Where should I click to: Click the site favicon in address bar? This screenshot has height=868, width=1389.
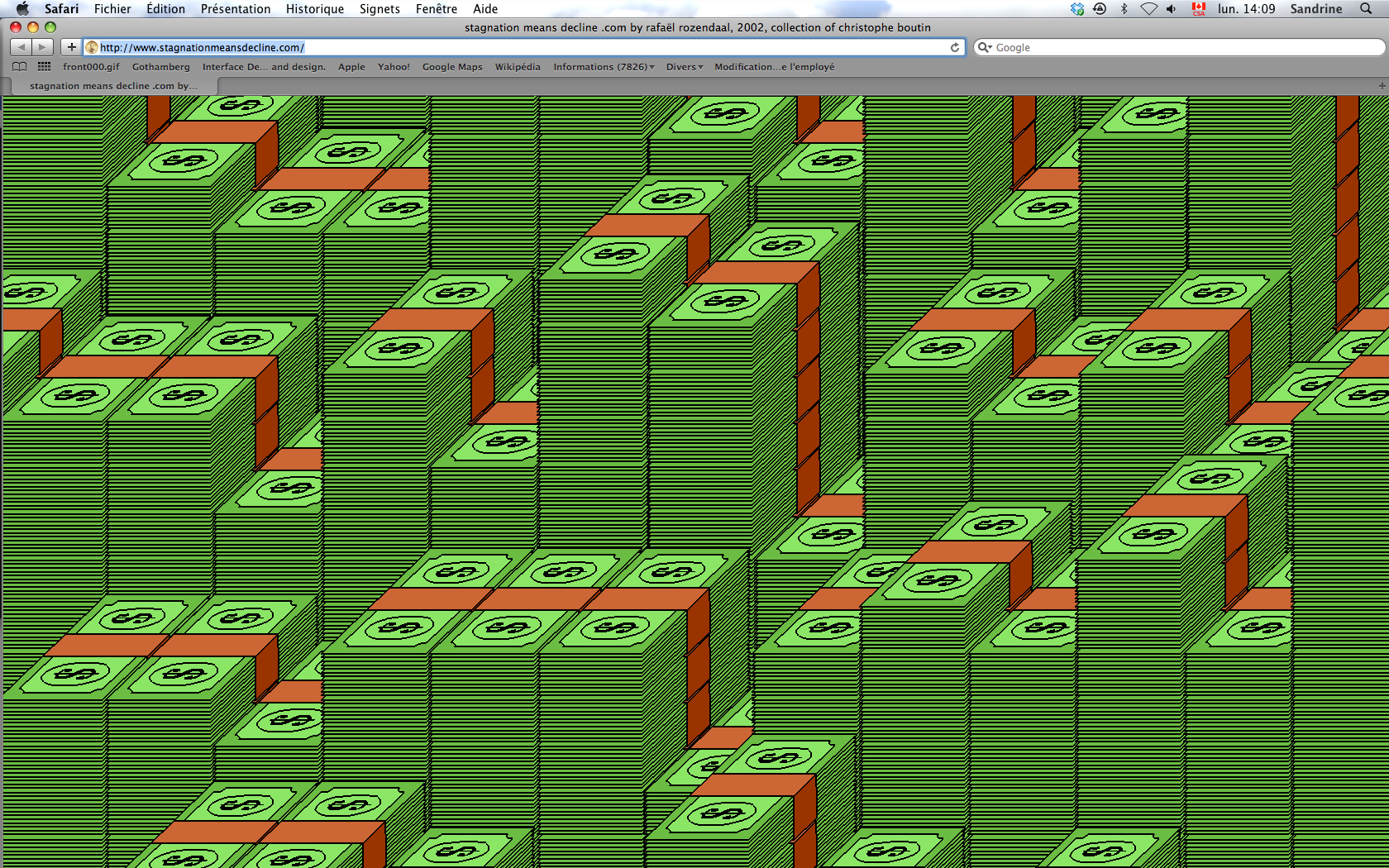(92, 47)
